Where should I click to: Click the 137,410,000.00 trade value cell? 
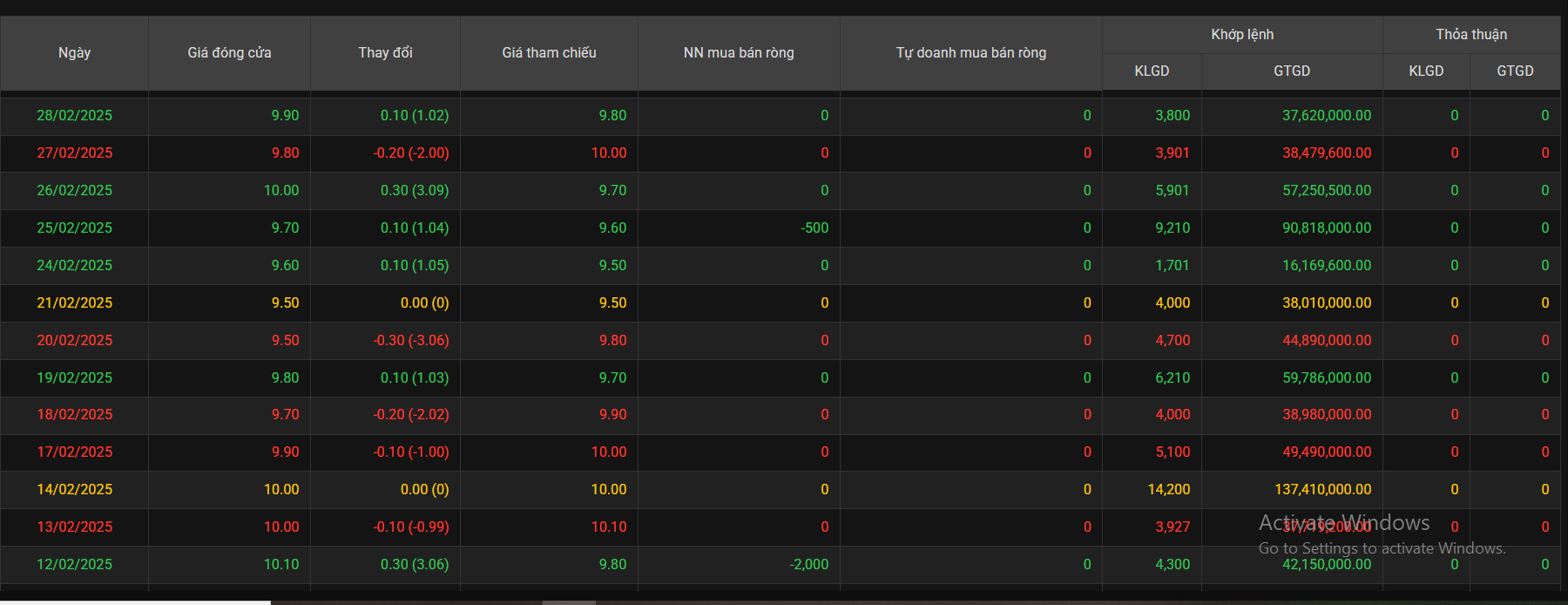pos(1322,490)
